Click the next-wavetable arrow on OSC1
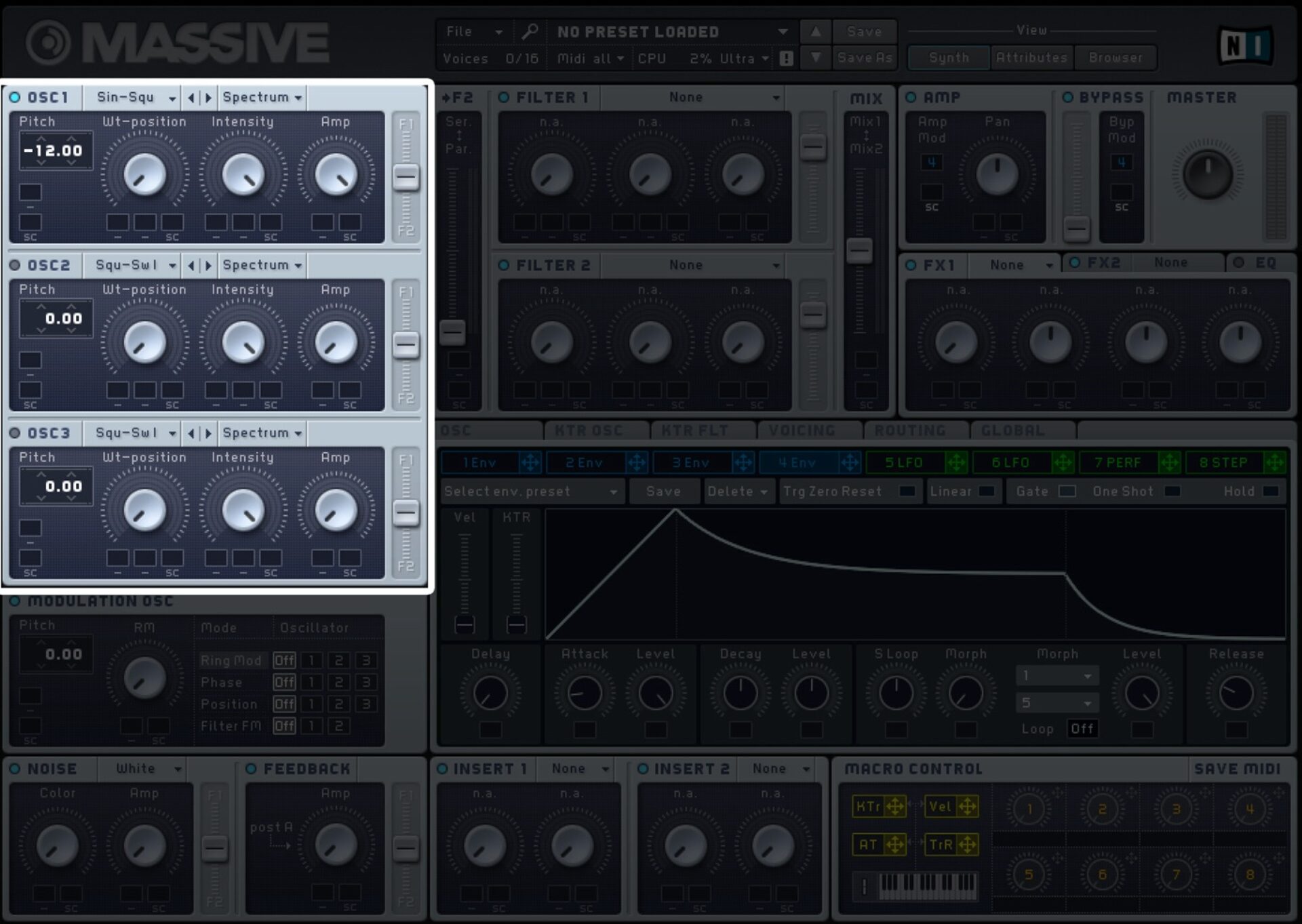This screenshot has height=924, width=1302. (x=210, y=97)
